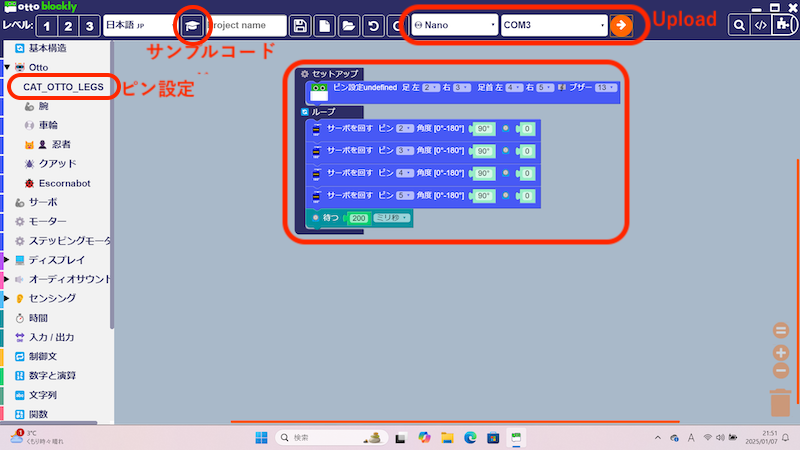Click the undo arrow icon

coord(372,25)
